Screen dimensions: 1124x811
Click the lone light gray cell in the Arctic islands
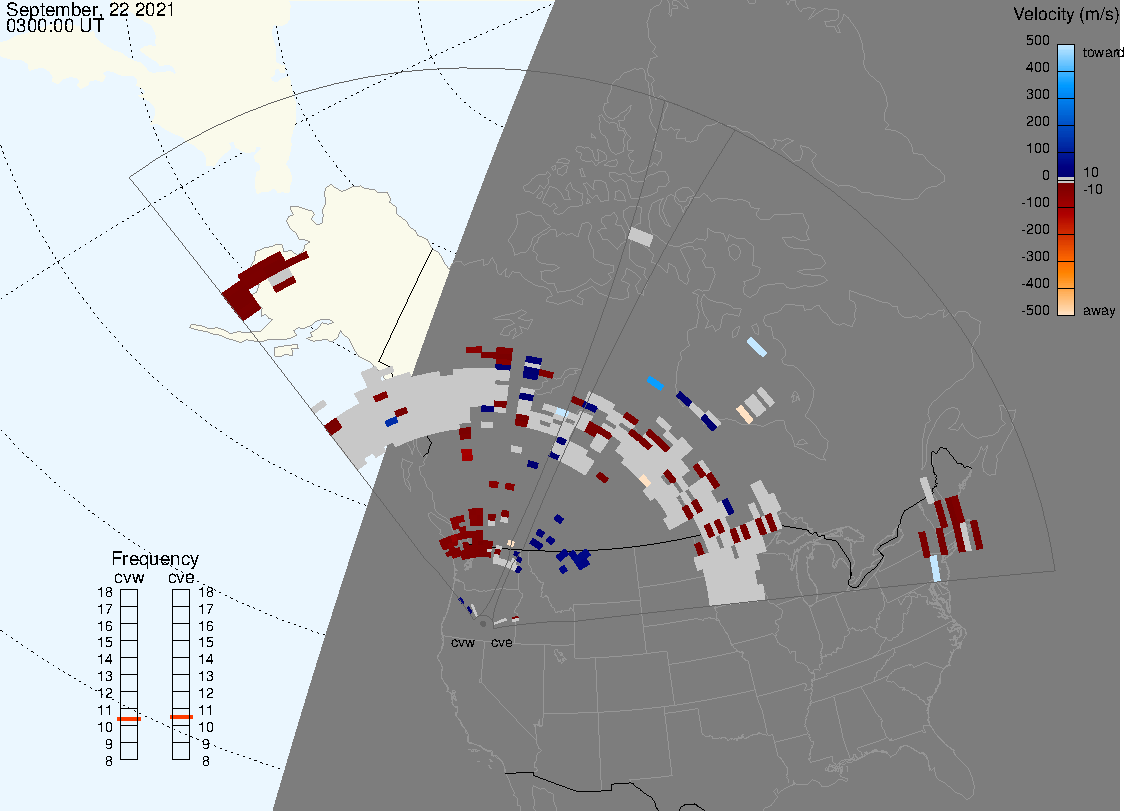point(640,237)
